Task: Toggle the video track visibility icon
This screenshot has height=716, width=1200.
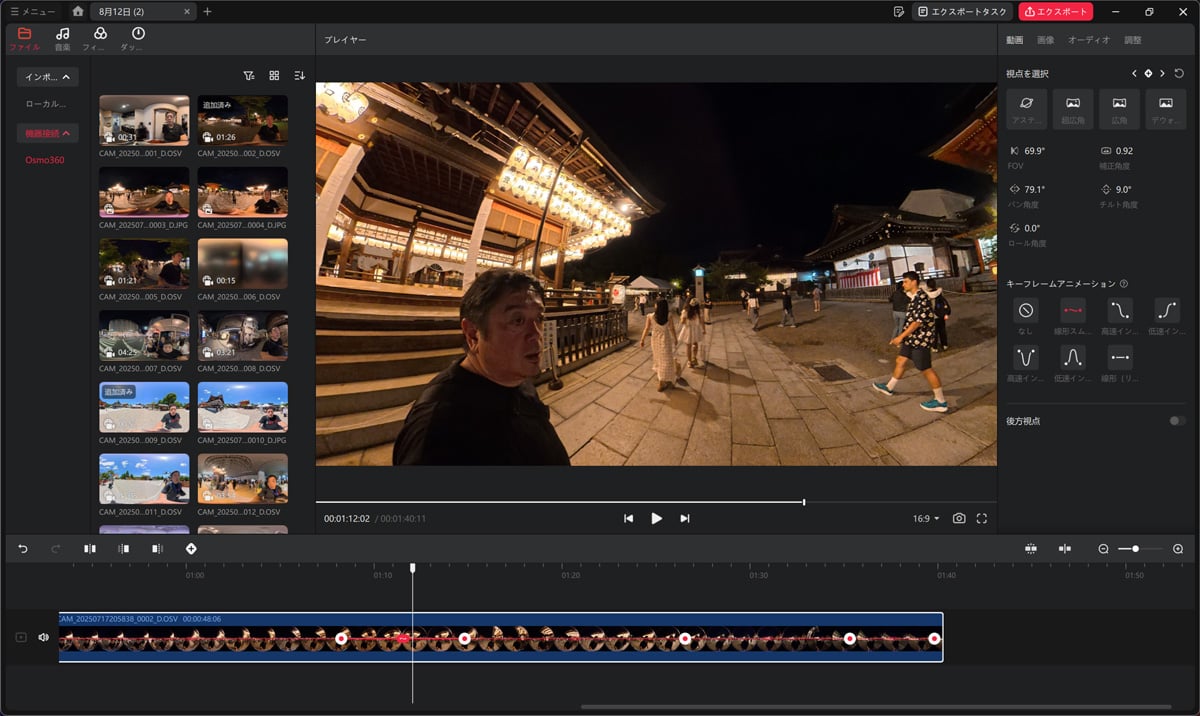Action: (21, 637)
